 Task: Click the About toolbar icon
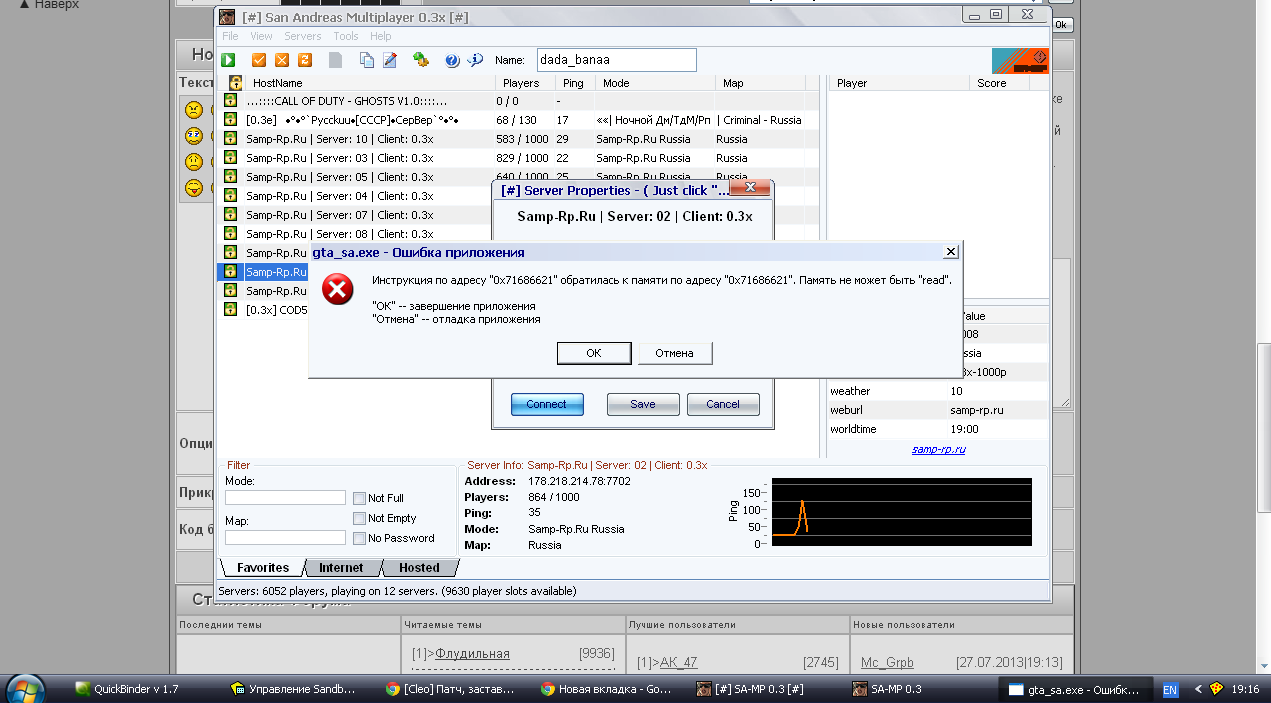click(x=476, y=60)
